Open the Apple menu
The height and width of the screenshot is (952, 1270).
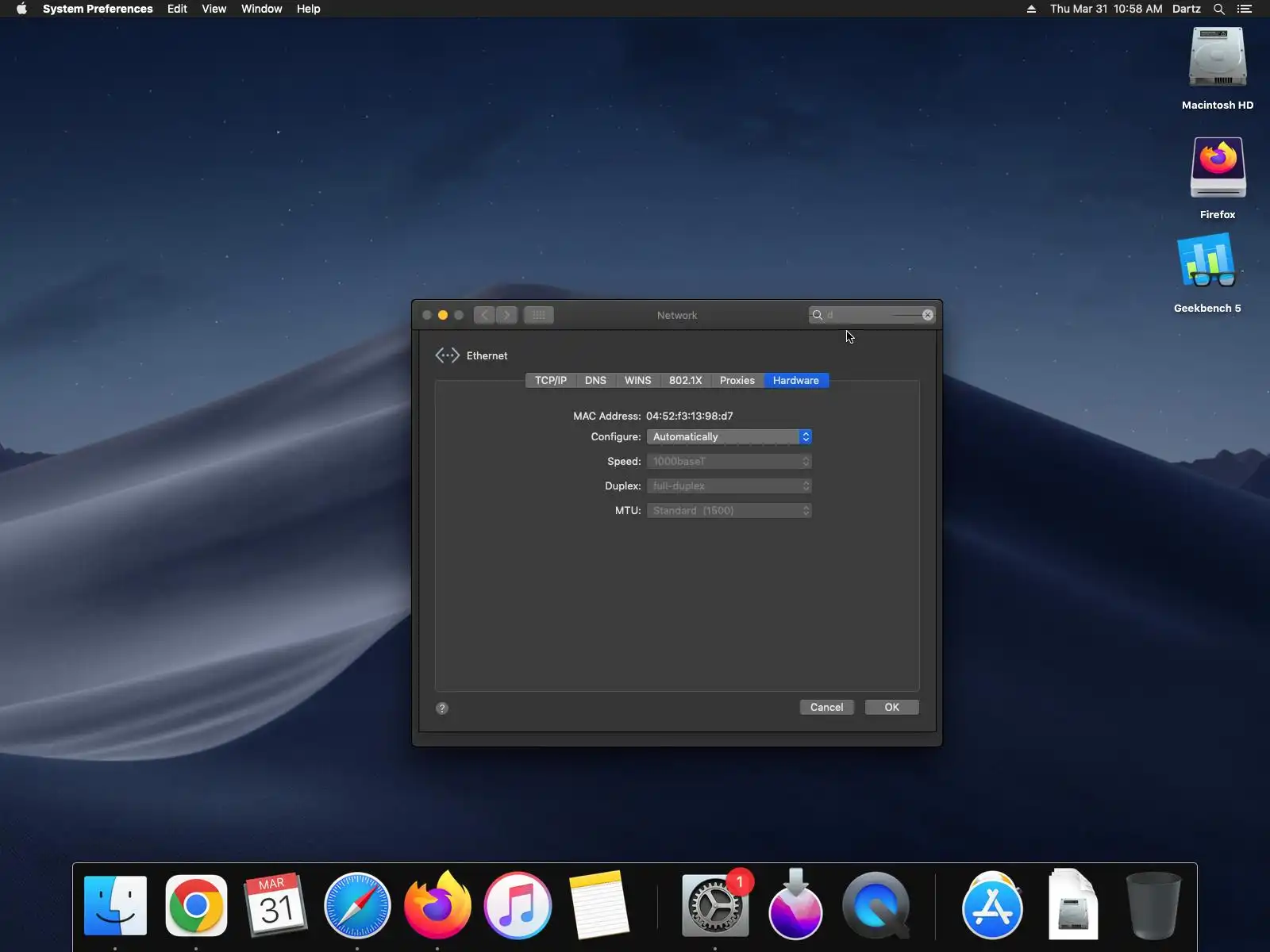coord(21,9)
